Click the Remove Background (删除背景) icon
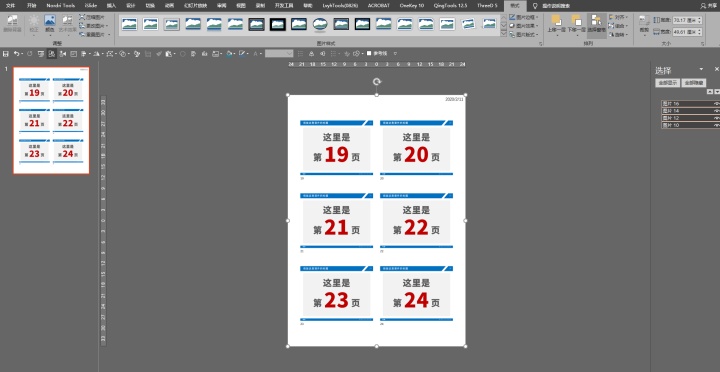Viewport: 720px width, 372px height. pyautogui.click(x=12, y=24)
